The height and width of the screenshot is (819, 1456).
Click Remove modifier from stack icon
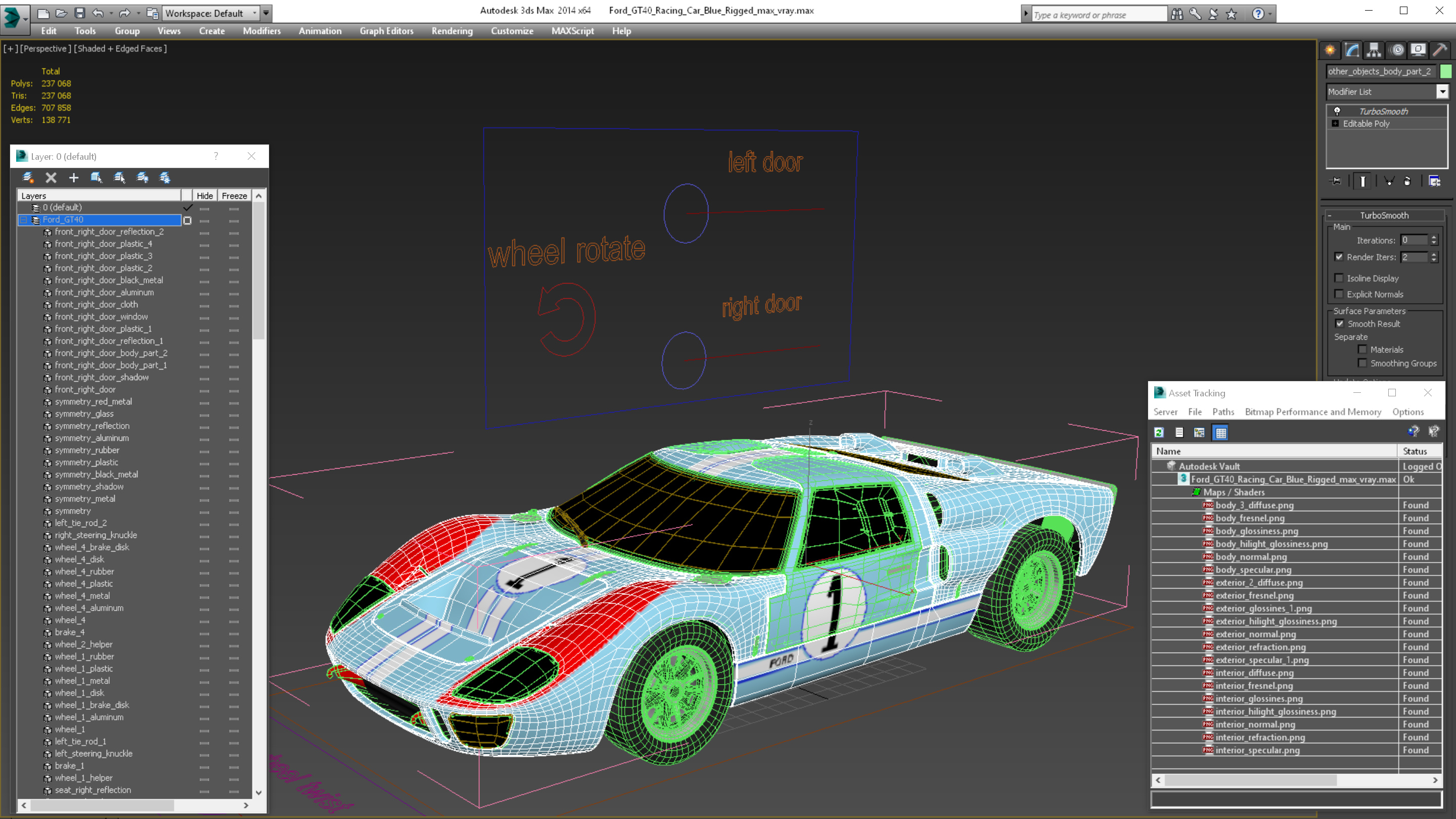tap(1407, 181)
